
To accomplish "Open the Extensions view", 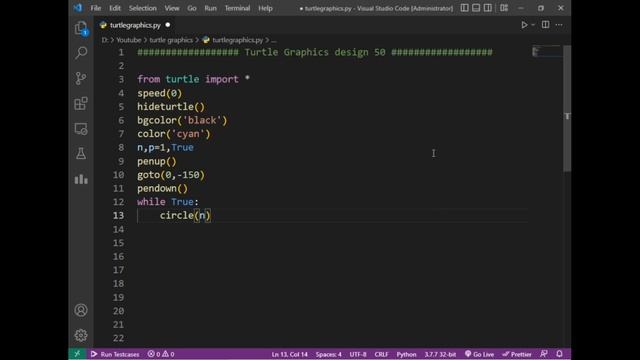I will point(81,103).
